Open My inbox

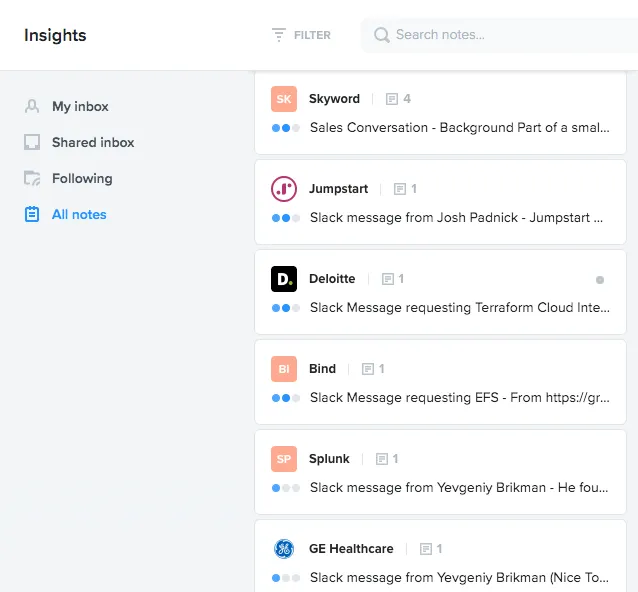(80, 107)
